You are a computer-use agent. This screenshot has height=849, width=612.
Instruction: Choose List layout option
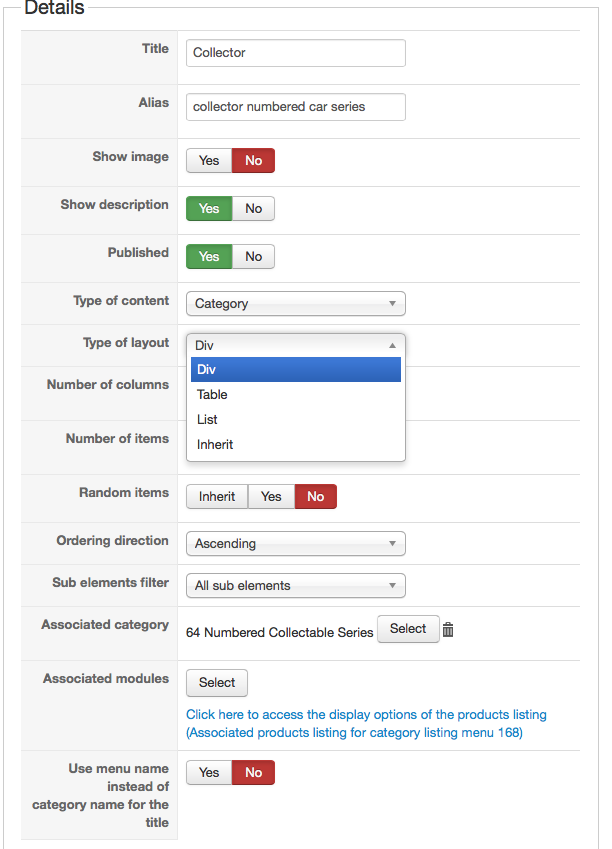208,420
